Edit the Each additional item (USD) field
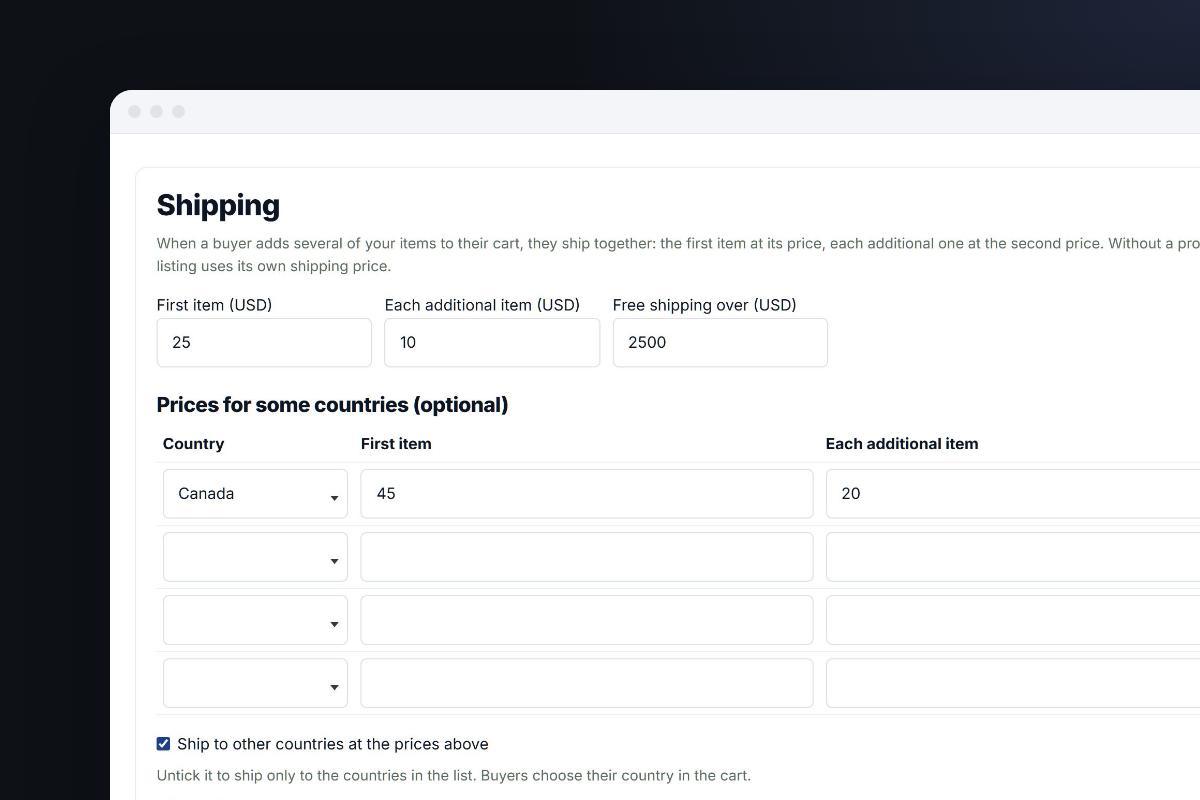This screenshot has height=800, width=1200. click(x=492, y=342)
